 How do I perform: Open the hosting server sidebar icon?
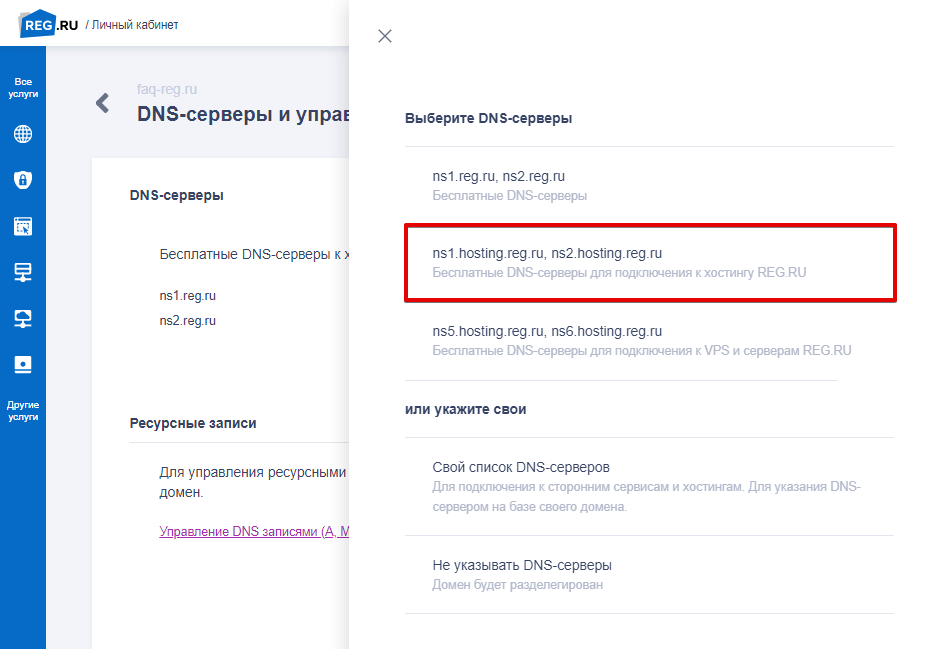[23, 272]
